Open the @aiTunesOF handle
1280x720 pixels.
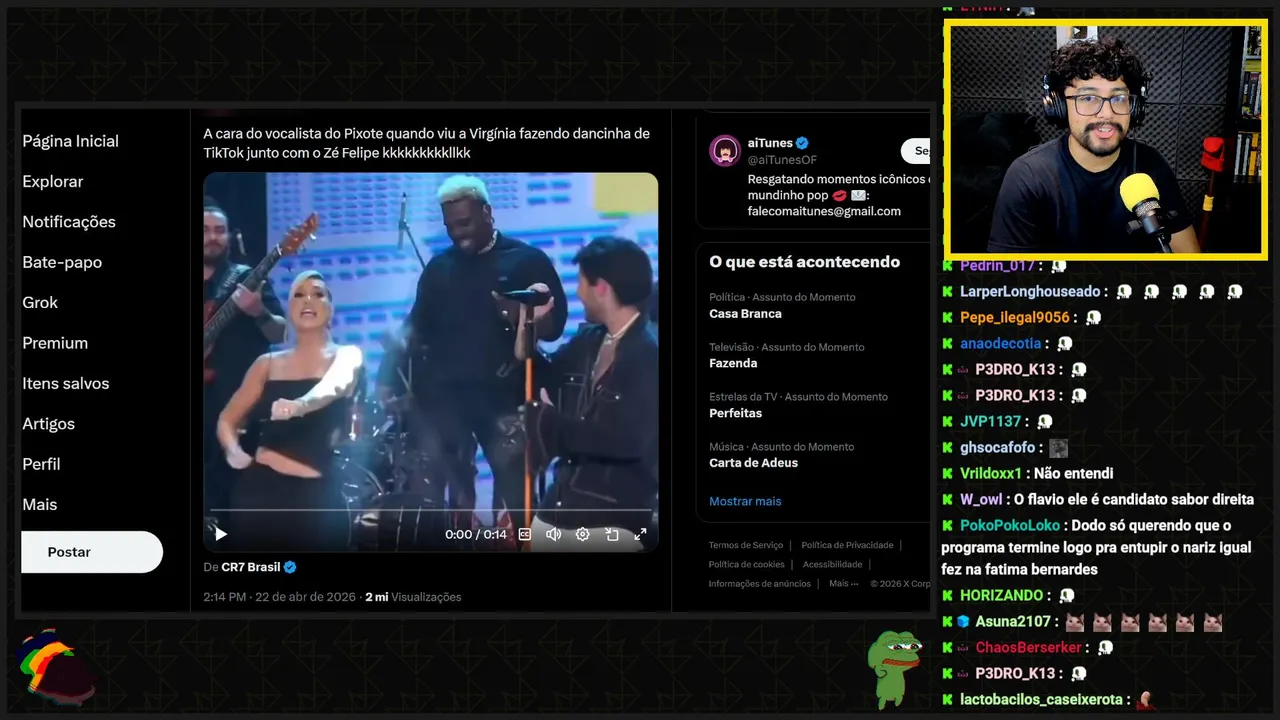tap(782, 159)
